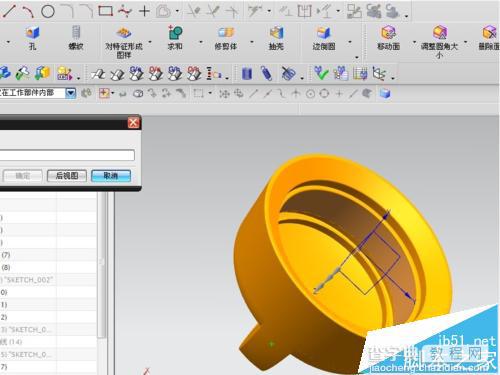Click the navigator vertical scrollbar

[102, 265]
